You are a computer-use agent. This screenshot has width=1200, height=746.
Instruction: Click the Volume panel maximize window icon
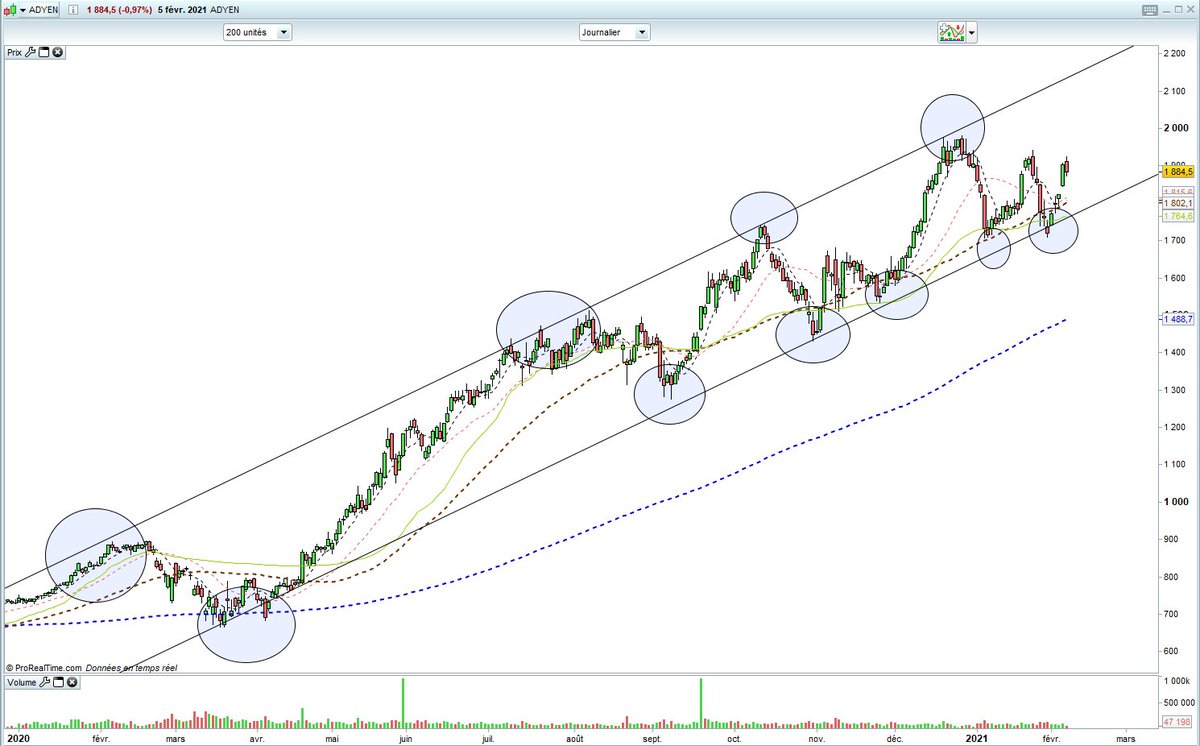click(x=59, y=683)
